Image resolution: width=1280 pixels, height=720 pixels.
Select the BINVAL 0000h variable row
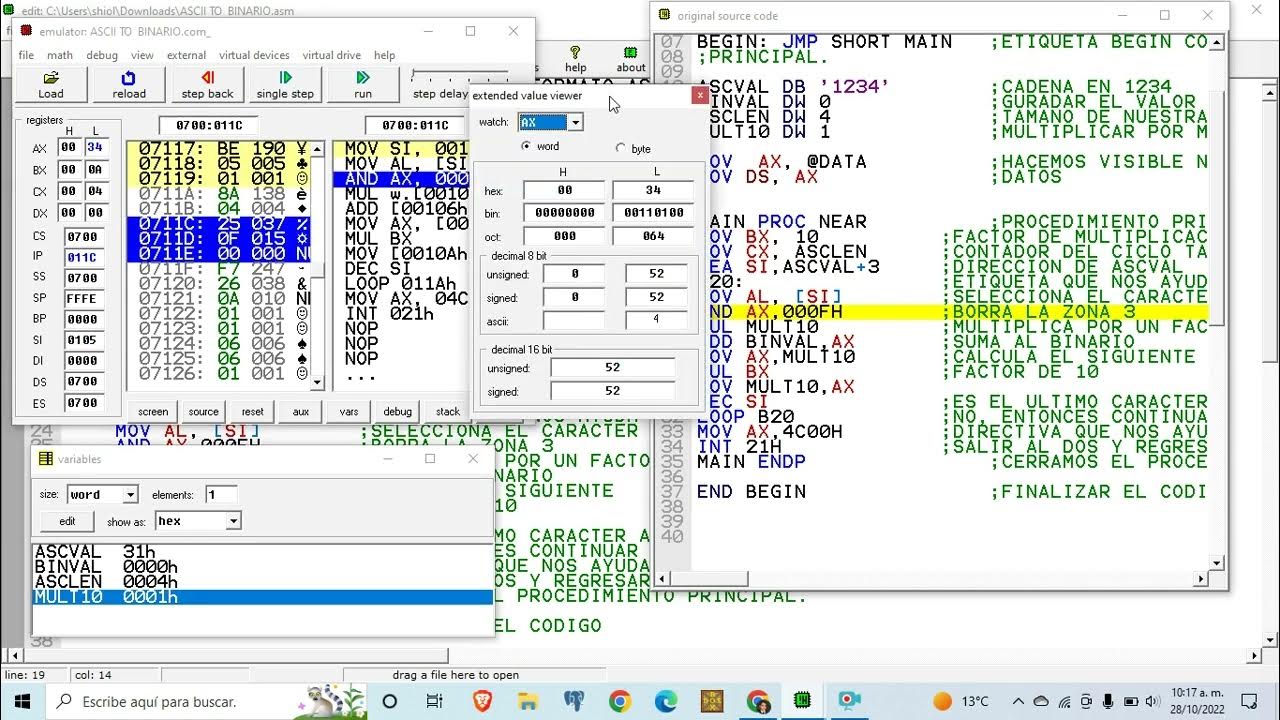click(263, 566)
